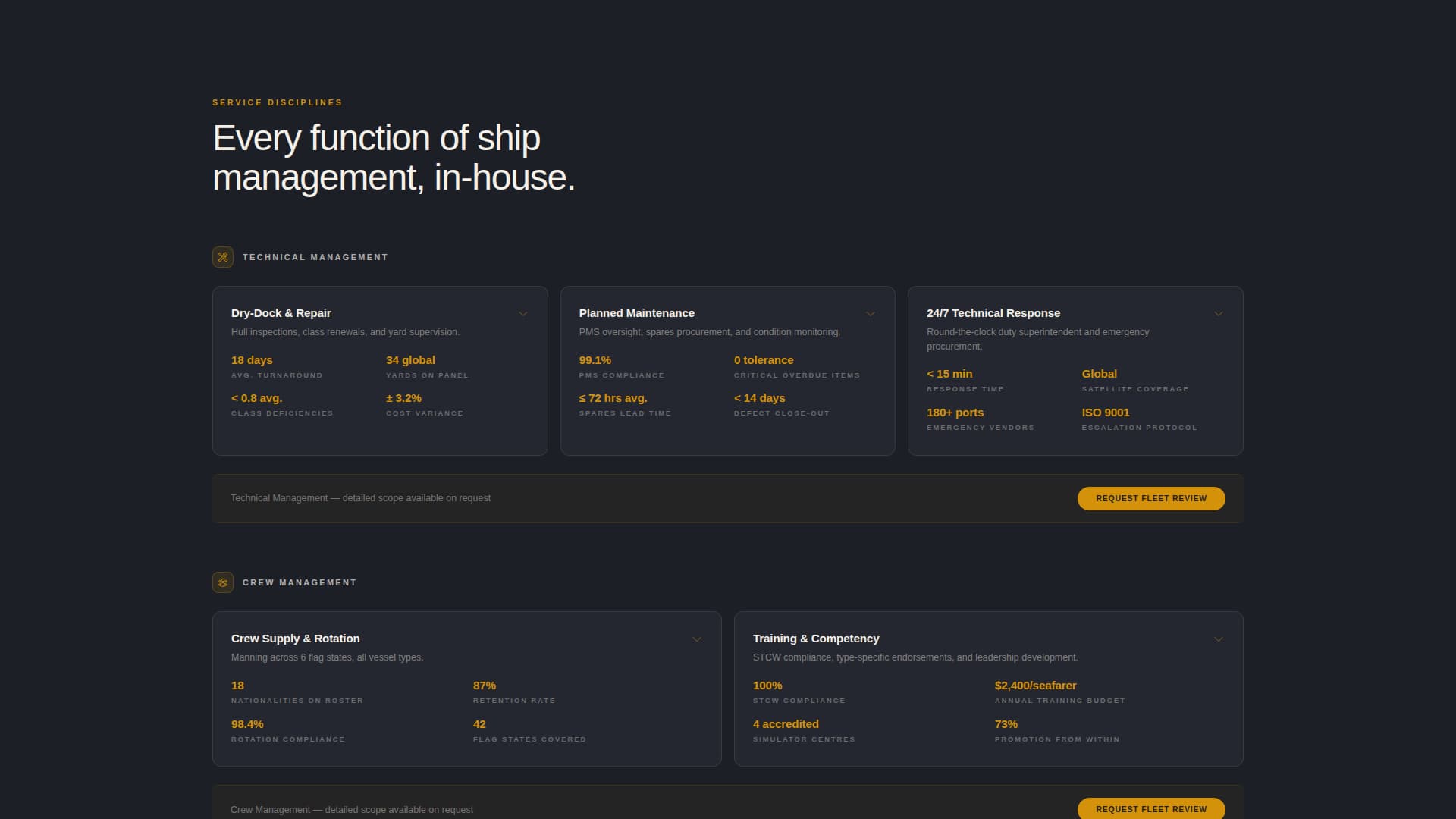Click the Crew Supply & Rotation title
Screen dimensions: 1456x819
(295, 639)
